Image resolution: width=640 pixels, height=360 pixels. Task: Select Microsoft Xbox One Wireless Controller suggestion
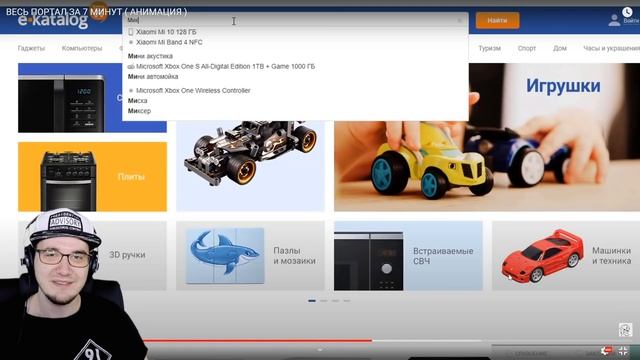pos(193,91)
